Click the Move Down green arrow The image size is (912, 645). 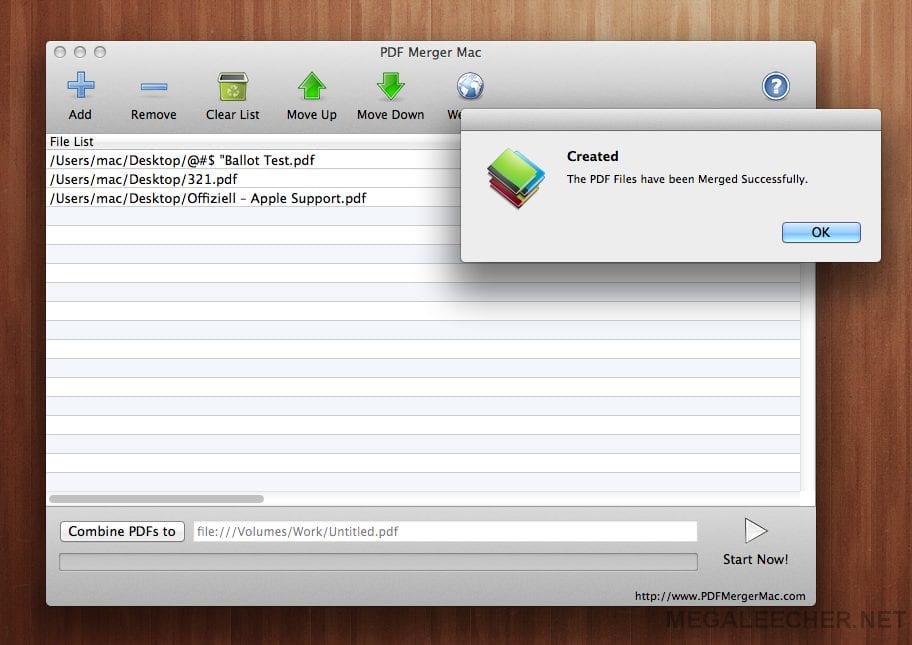390,86
